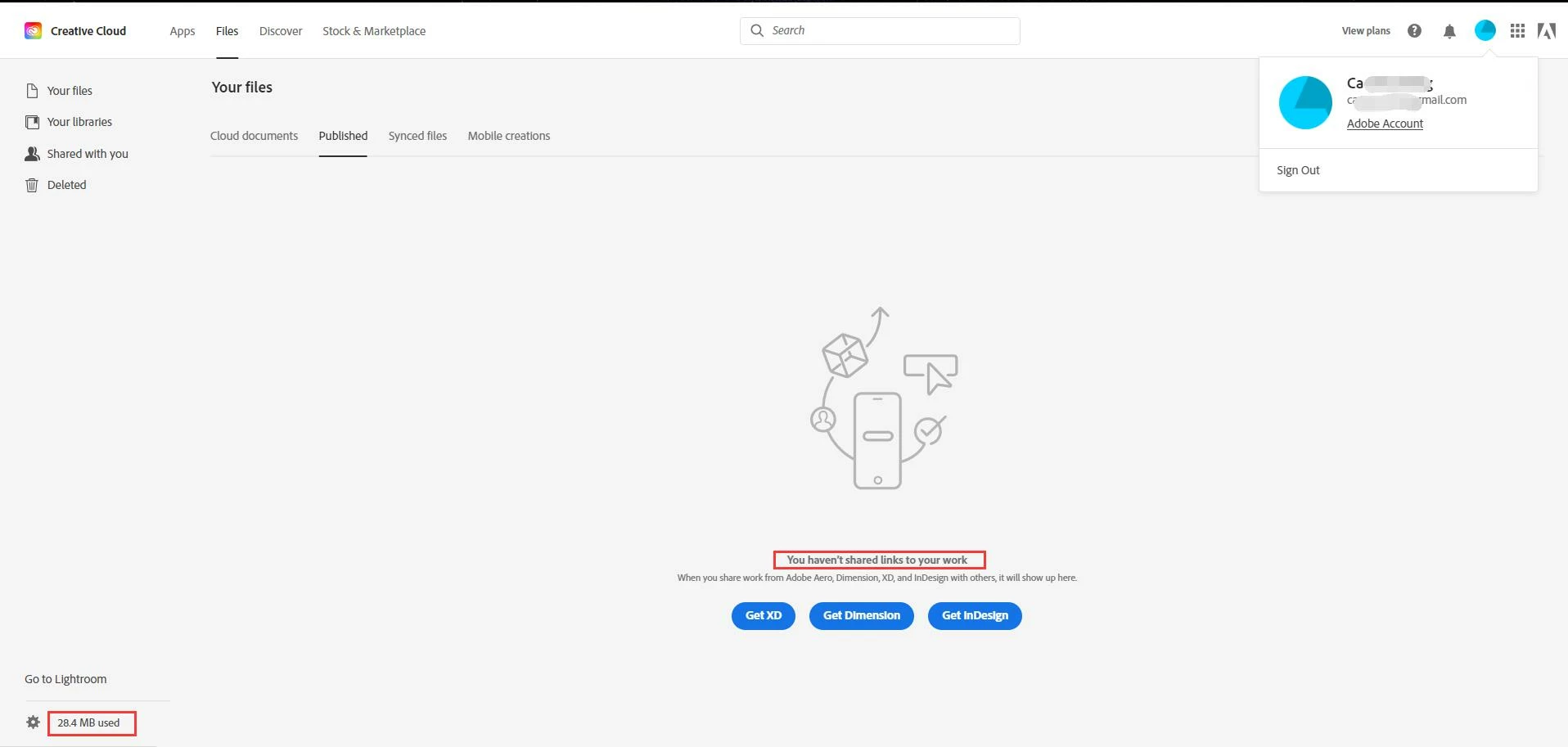
Task: Click the Your files page heading
Action: tap(241, 88)
